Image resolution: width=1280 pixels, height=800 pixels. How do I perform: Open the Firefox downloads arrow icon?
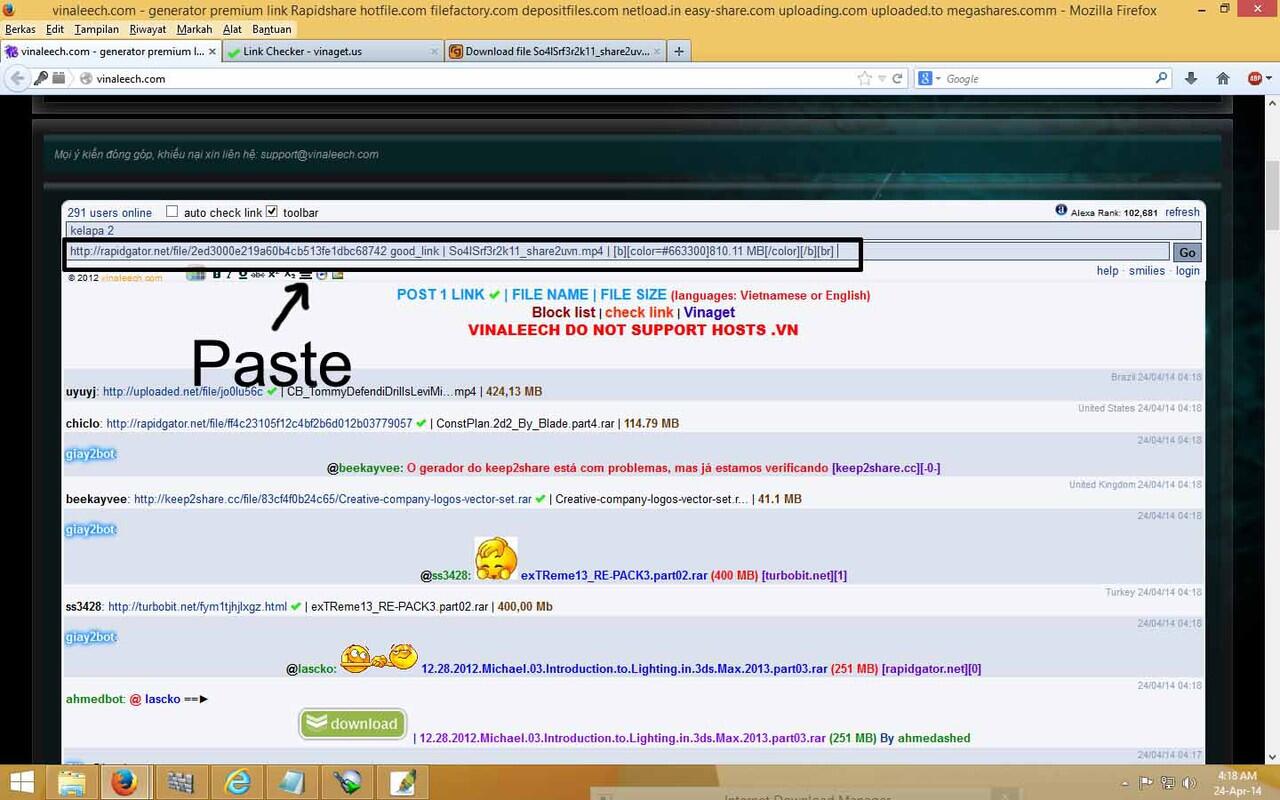1191,78
